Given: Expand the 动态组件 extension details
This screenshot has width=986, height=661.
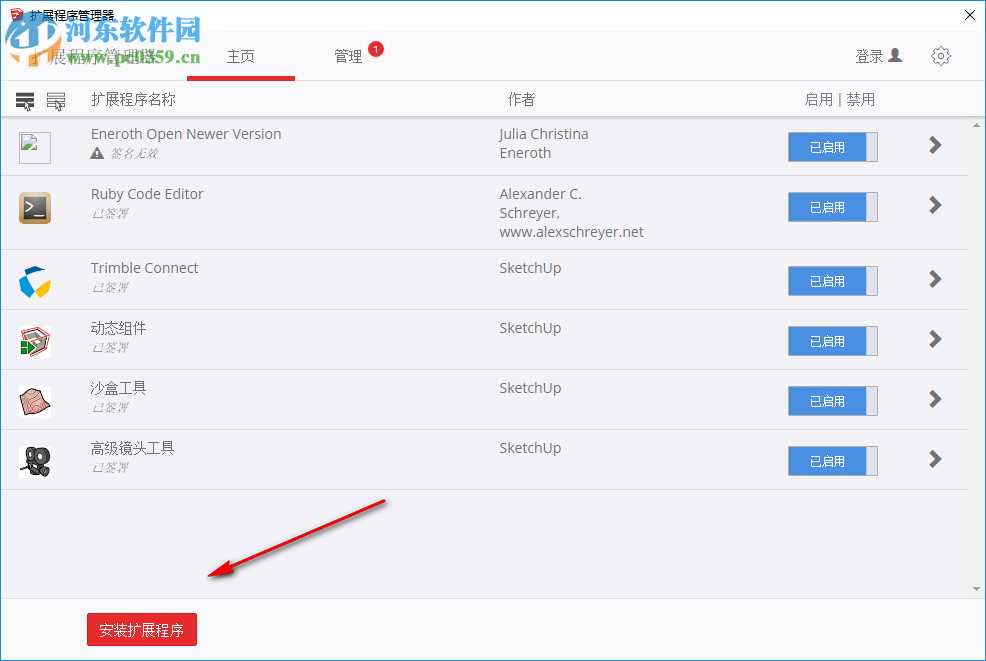Looking at the screenshot, I should (x=934, y=341).
